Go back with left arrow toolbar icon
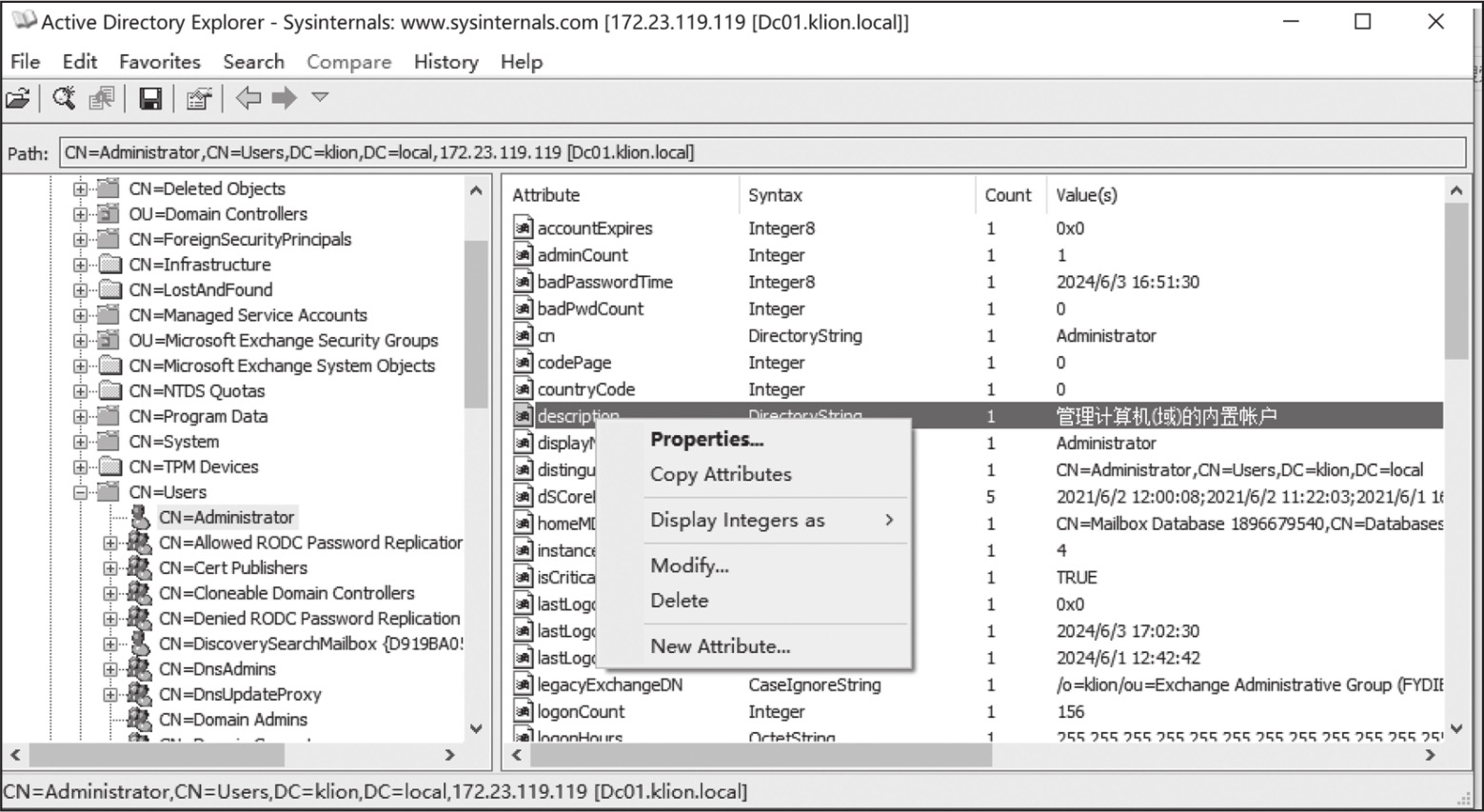1484x812 pixels. pos(248,97)
